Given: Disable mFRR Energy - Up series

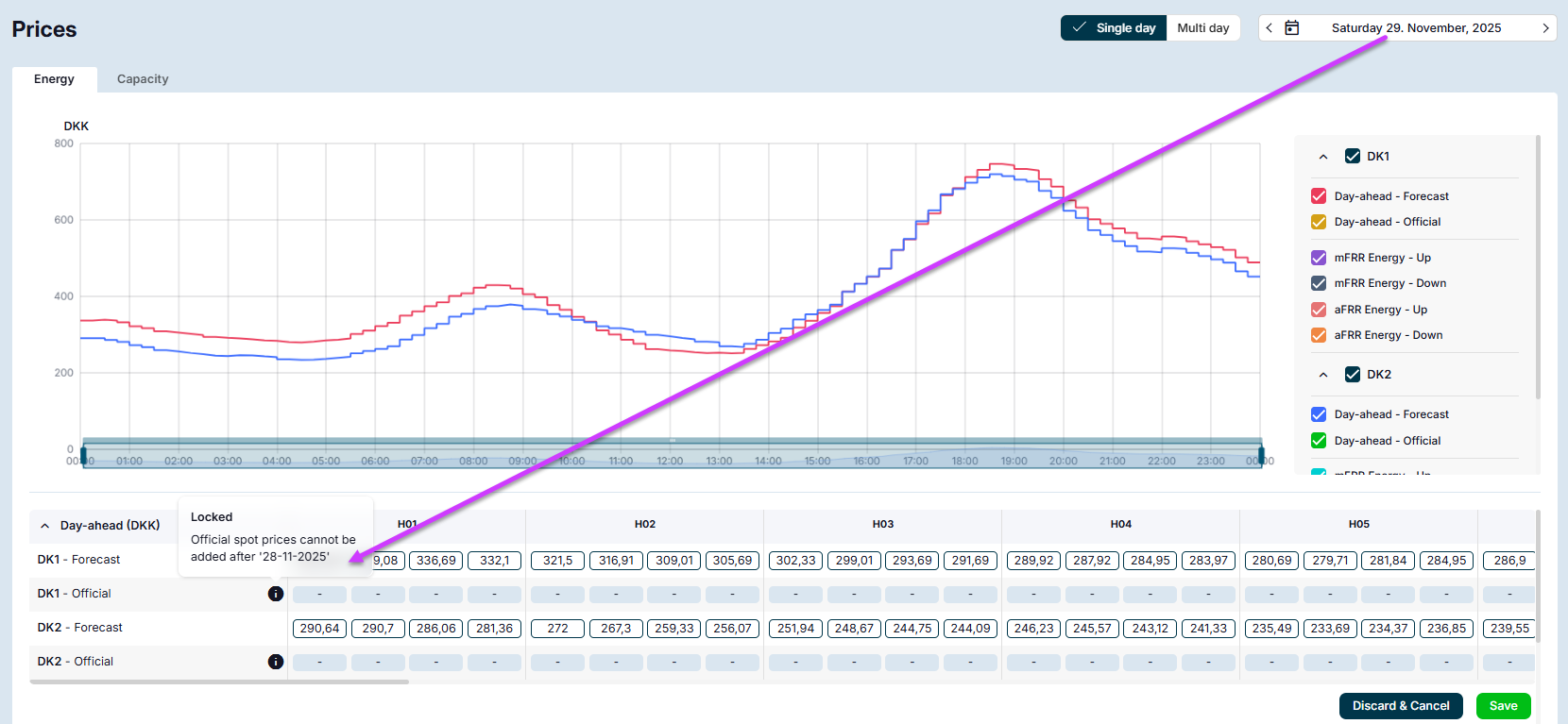Looking at the screenshot, I should 1319,258.
